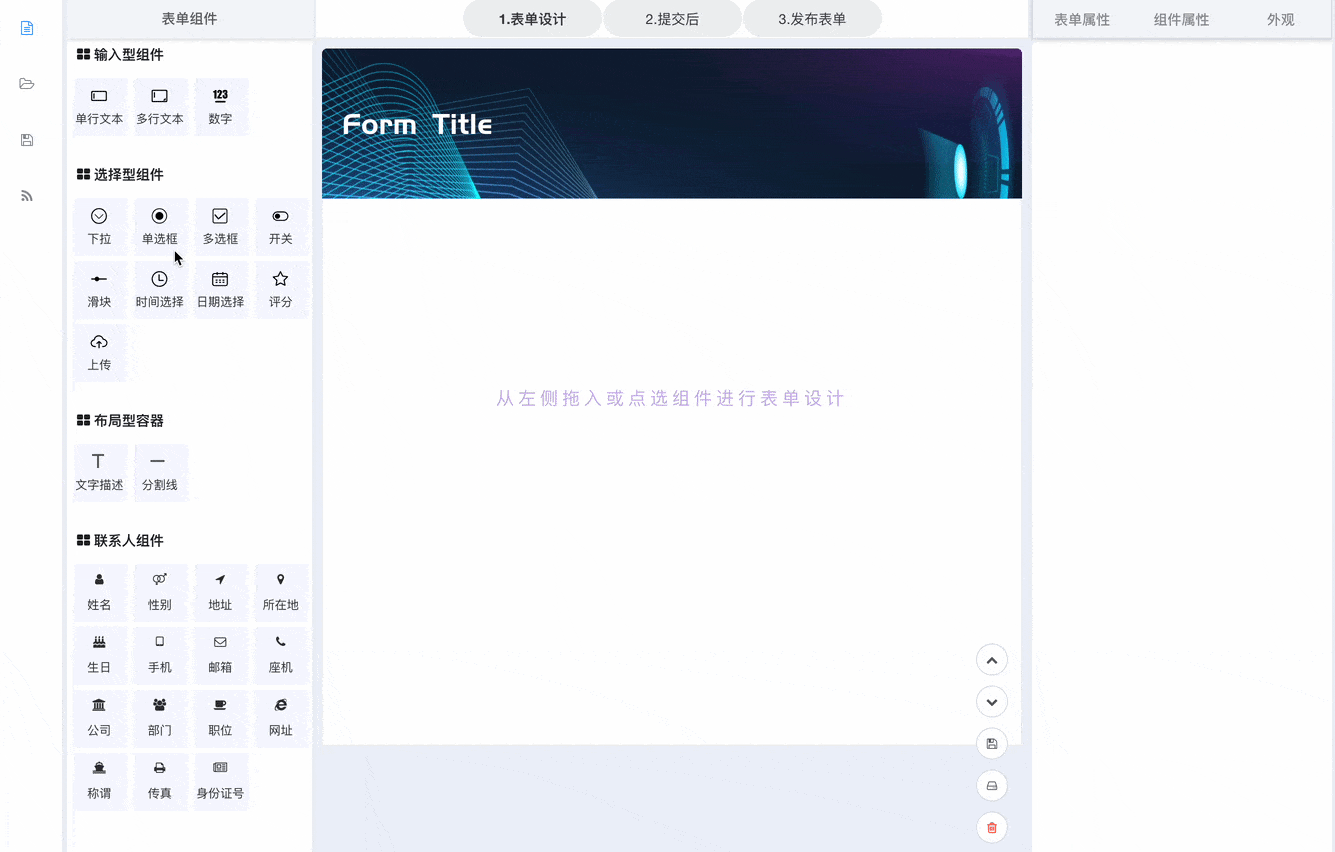Screen dimensions: 1335x852
Task: Click the new document icon in left sidebar
Action: pos(27,28)
